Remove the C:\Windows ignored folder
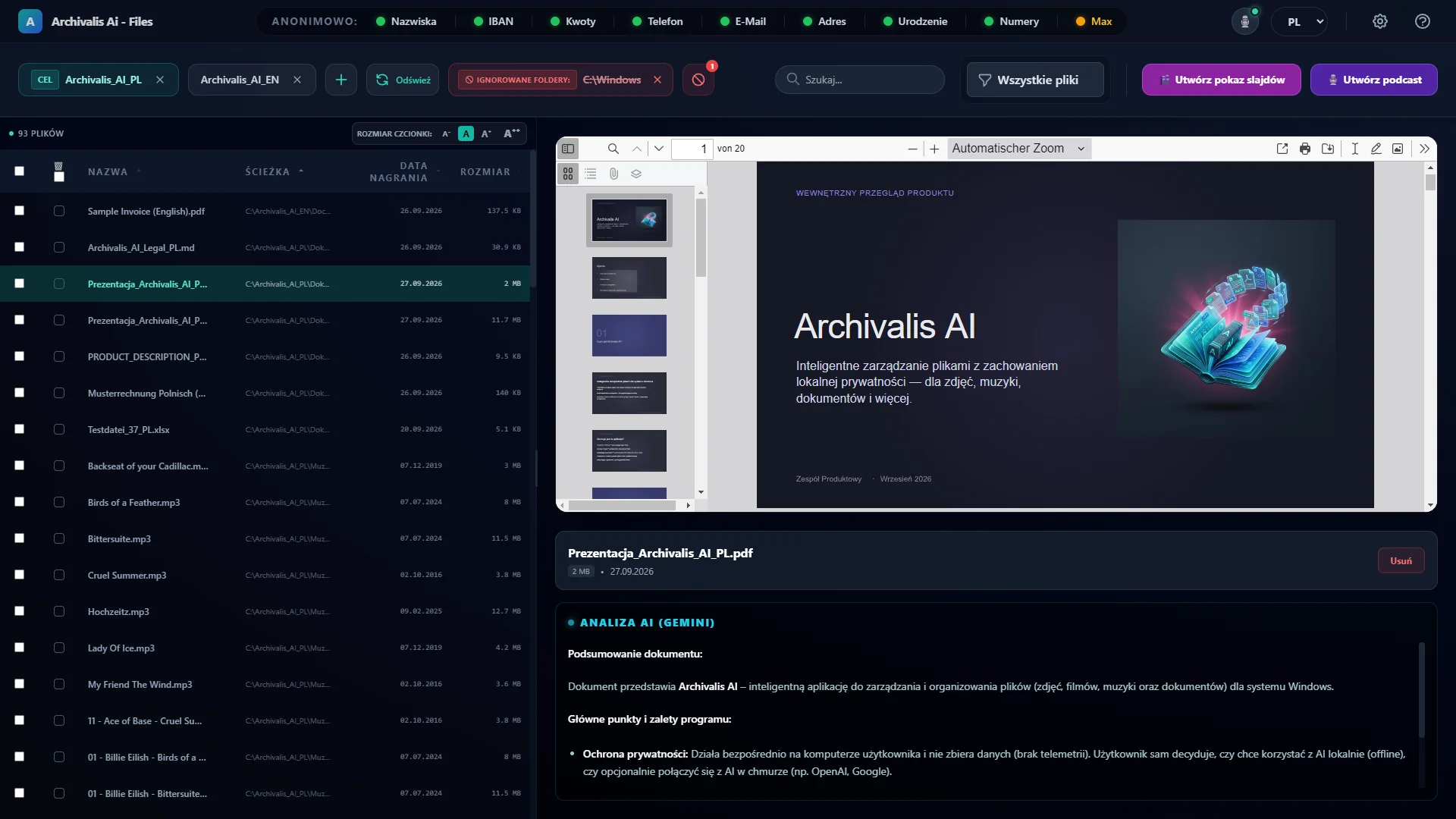 (657, 80)
